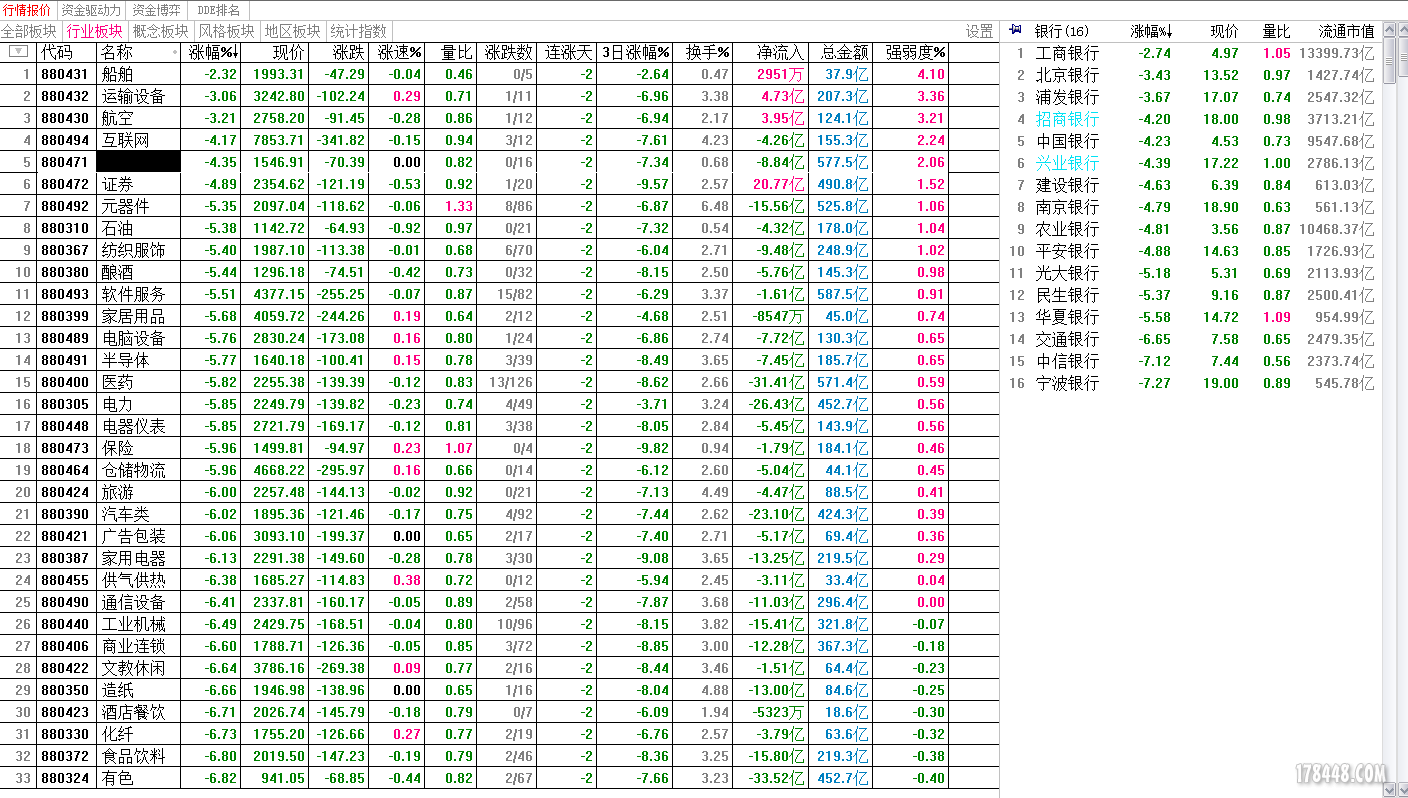Select the 全部板块 category tab
Screen dimensions: 1408x798
pos(29,31)
